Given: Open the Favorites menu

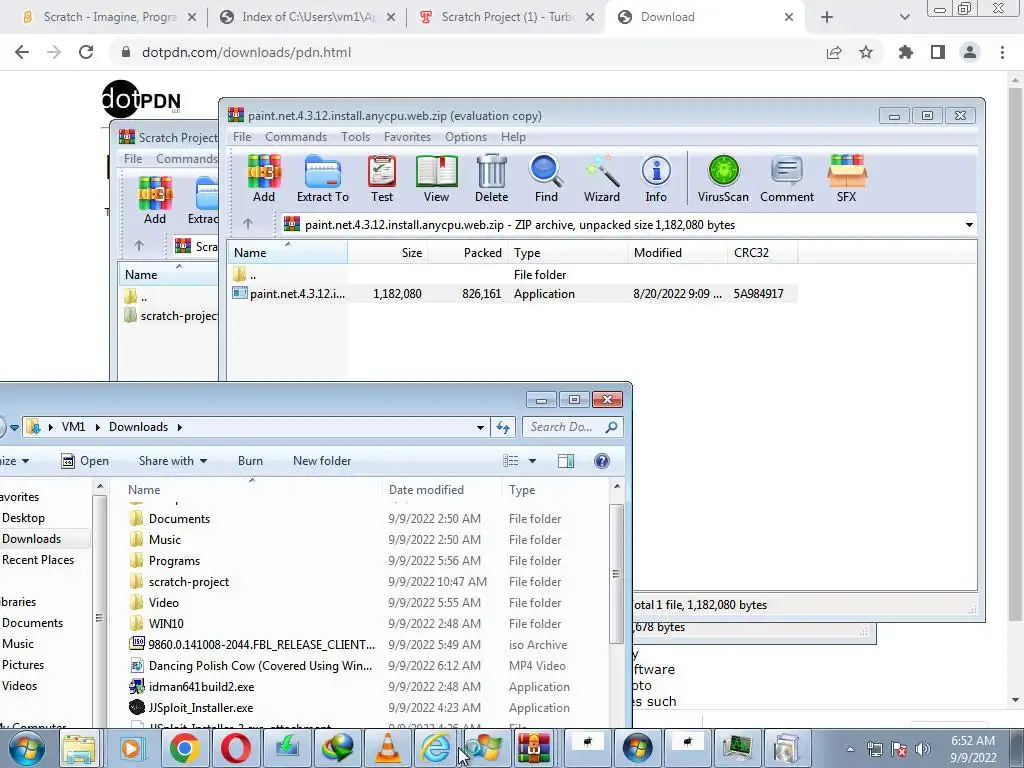Looking at the screenshot, I should point(408,137).
